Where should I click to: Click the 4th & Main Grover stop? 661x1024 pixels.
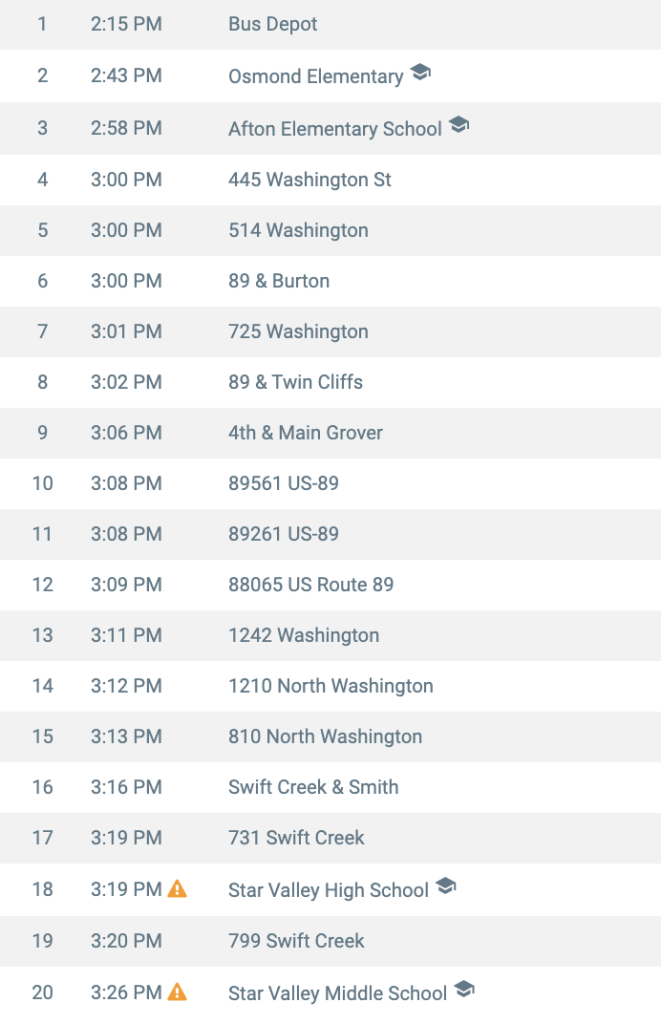[x=305, y=433]
